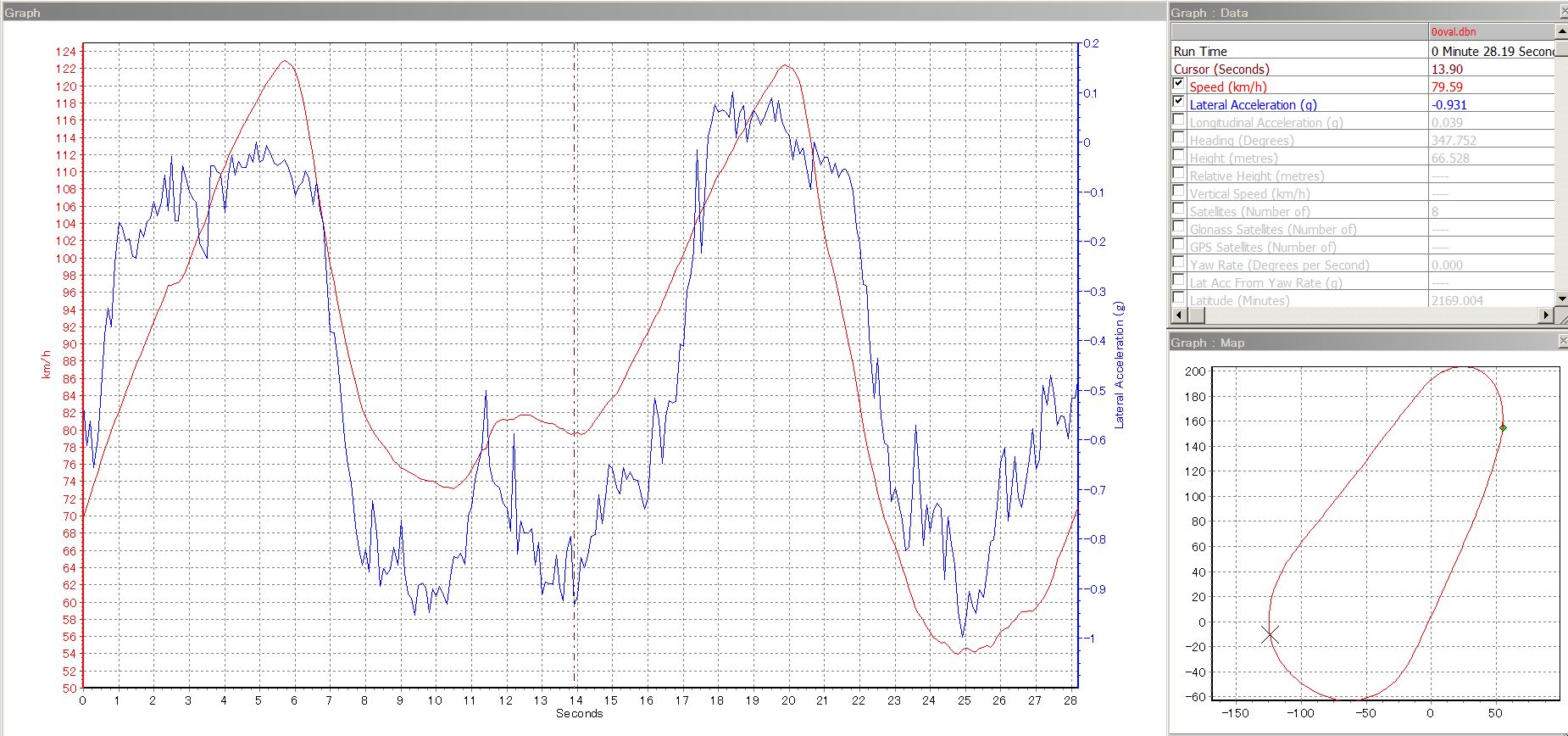Uncheck the Lateral Acceleration (g) channel

click(1178, 102)
